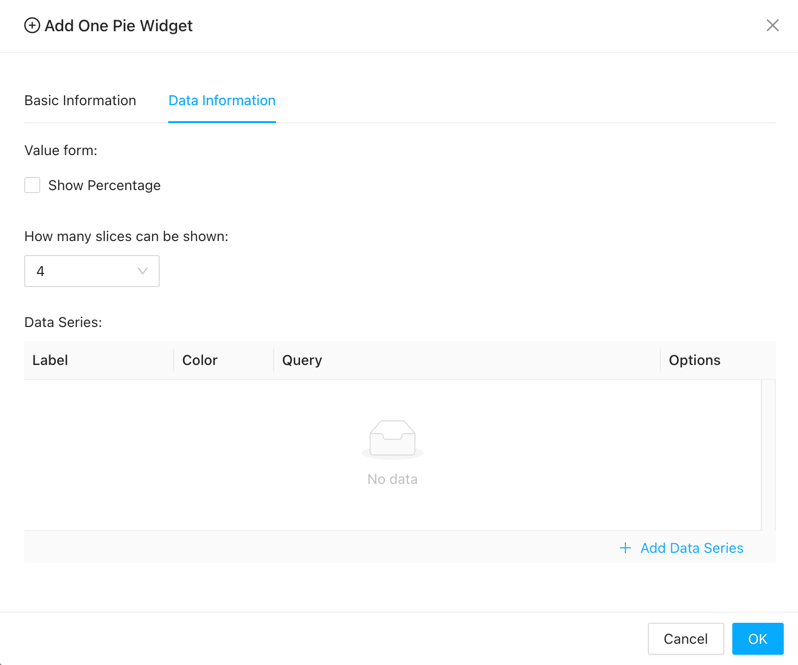Click the Query column header
The image size is (798, 665).
(x=302, y=360)
